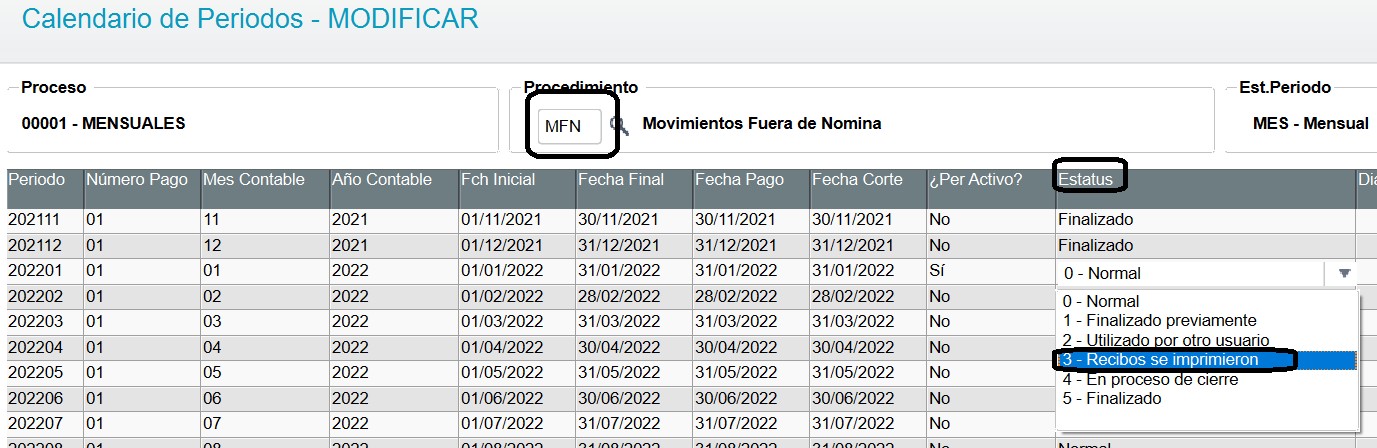The width and height of the screenshot is (1377, 448).
Task: Click the Fch Inicial column header
Action: pyautogui.click(x=517, y=189)
